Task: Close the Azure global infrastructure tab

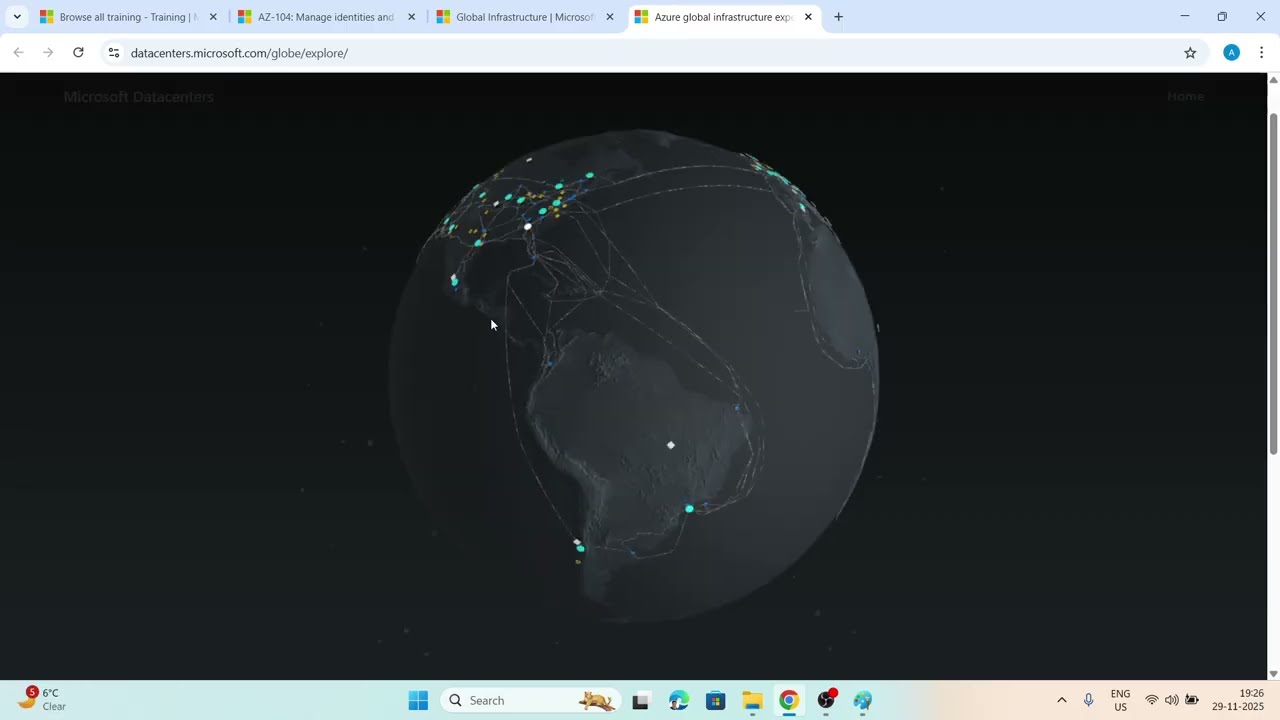Action: 808,17
